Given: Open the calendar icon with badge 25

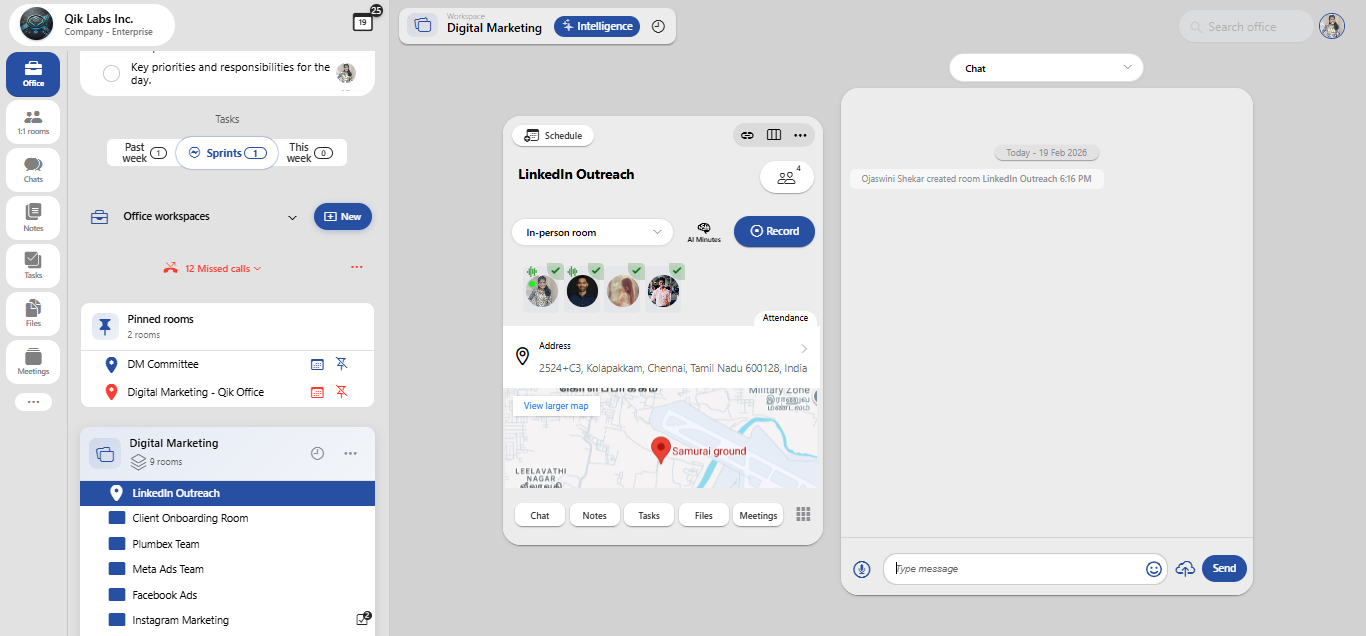Looking at the screenshot, I should [363, 22].
